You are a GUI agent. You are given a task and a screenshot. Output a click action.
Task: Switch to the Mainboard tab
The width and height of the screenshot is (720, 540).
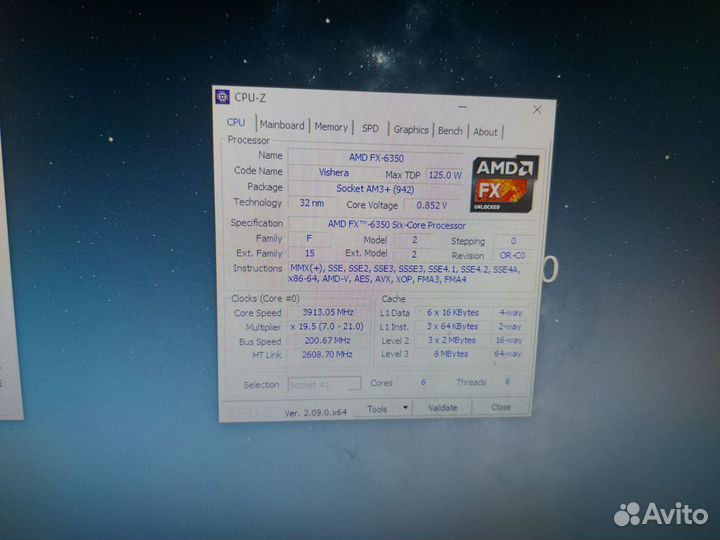click(x=282, y=126)
